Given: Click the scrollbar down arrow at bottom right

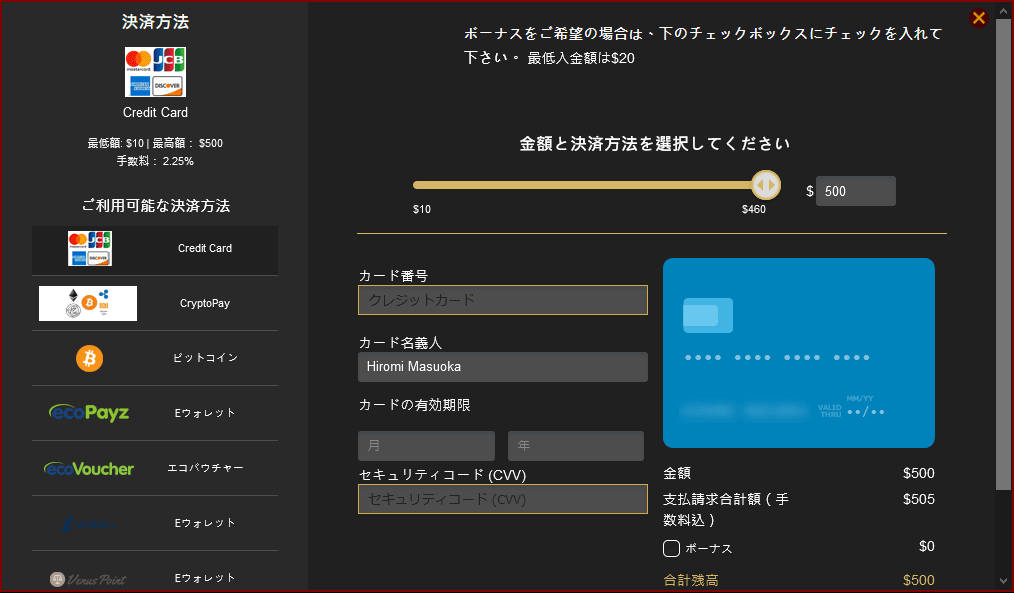Looking at the screenshot, I should click(1004, 580).
